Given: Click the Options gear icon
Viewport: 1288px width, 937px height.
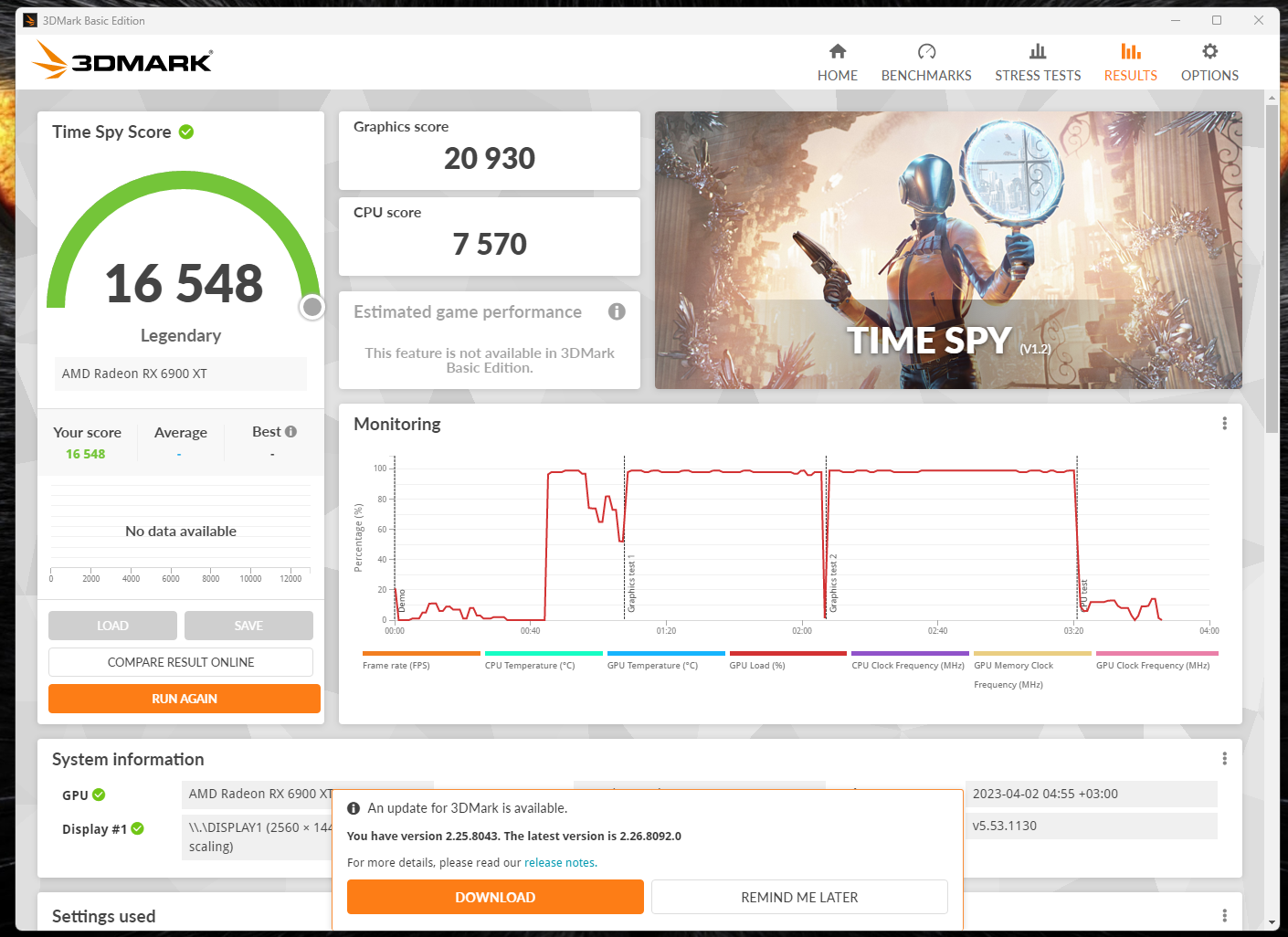Looking at the screenshot, I should [x=1209, y=51].
